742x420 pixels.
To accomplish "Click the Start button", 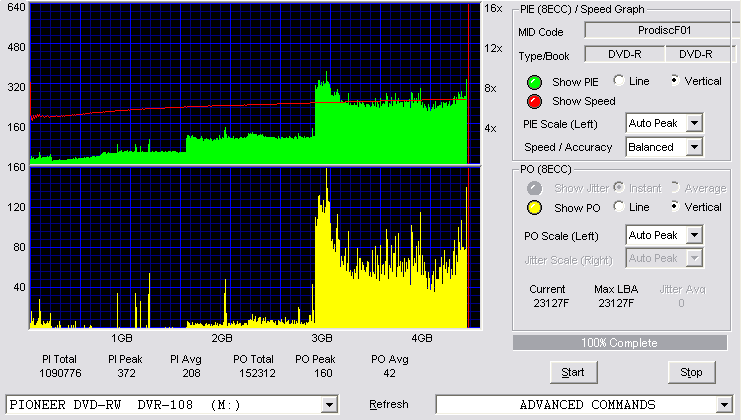I will (x=573, y=372).
